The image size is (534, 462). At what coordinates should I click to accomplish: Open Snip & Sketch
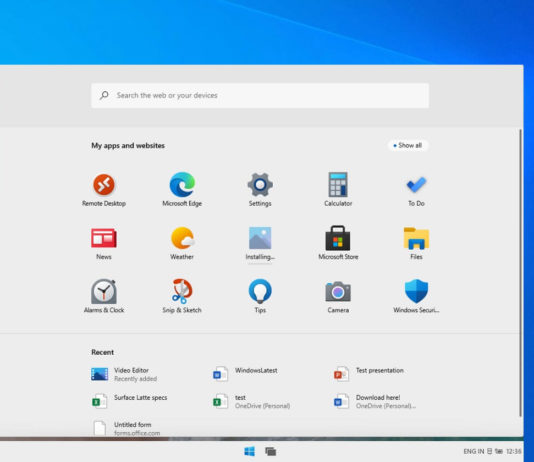click(x=182, y=296)
